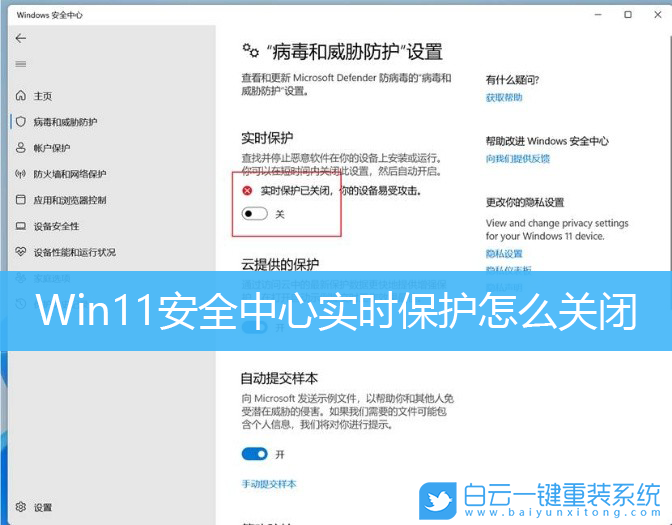Go to 帐户保护 page
Viewport: 672px width, 525px height.
52,148
